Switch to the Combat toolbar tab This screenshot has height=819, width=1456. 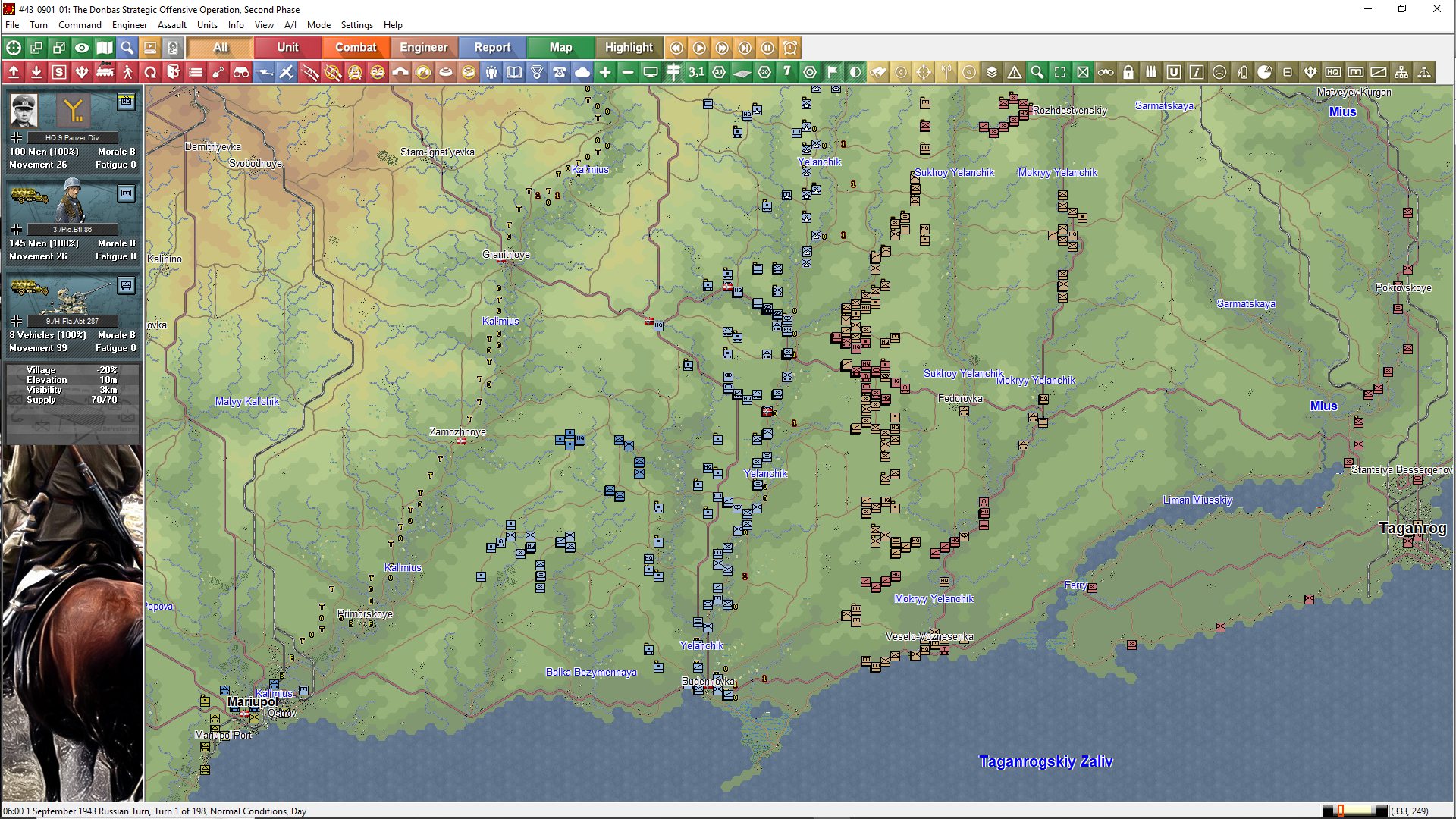point(356,48)
